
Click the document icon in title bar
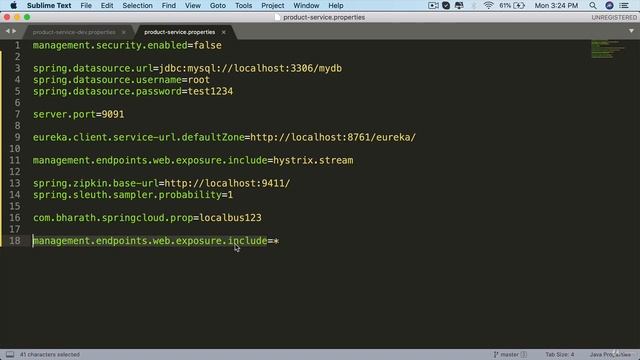pos(278,17)
